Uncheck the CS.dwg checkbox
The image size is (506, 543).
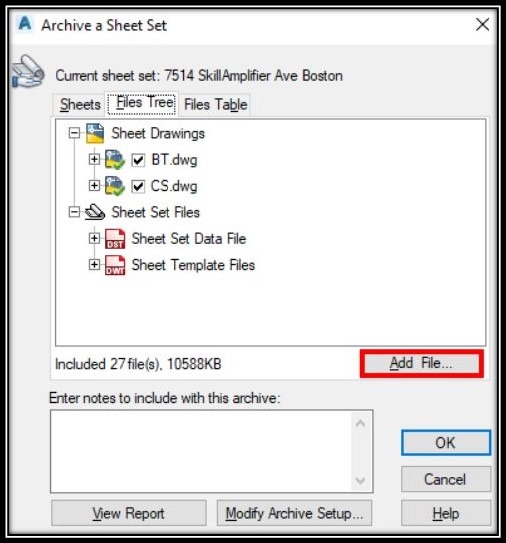tap(138, 186)
